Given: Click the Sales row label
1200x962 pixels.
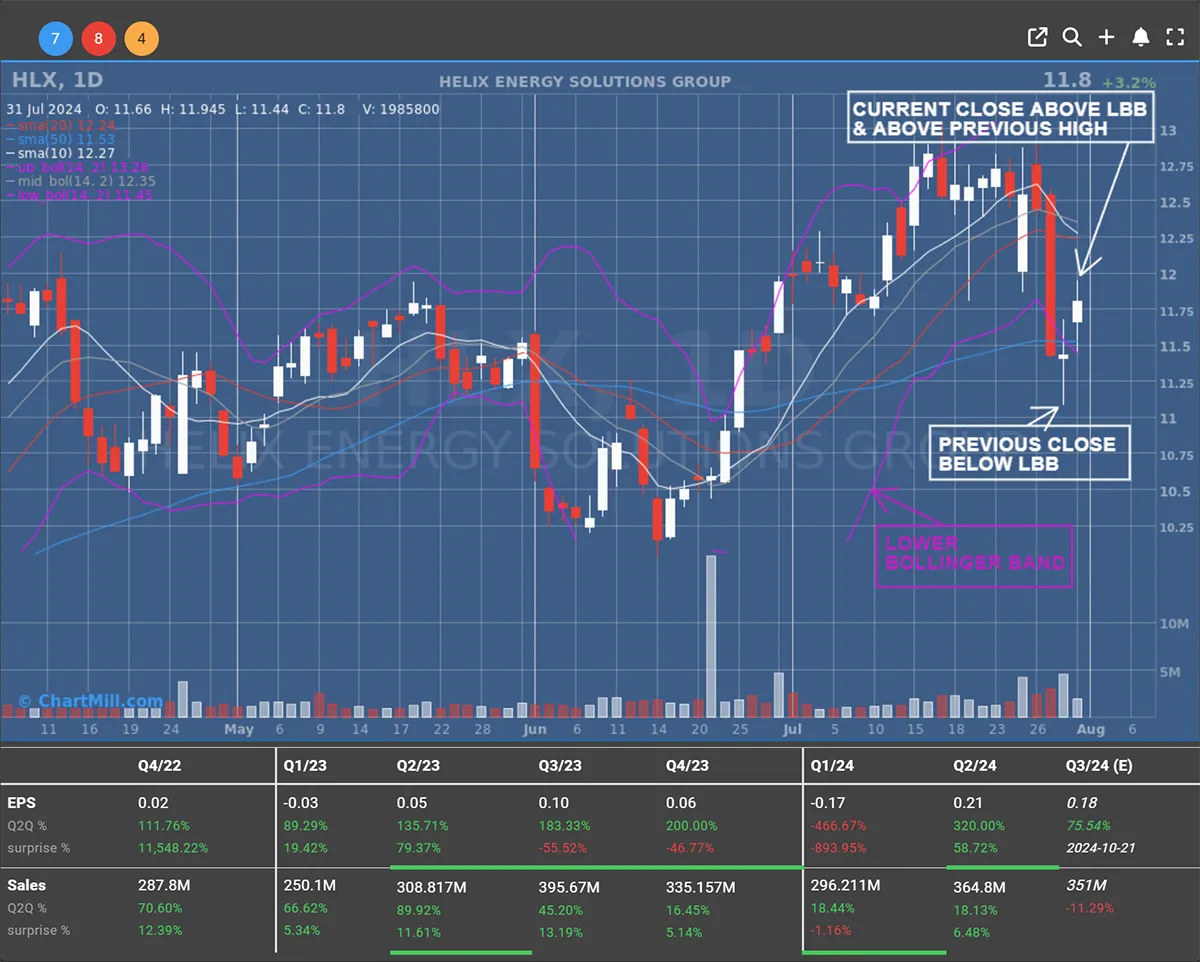Looking at the screenshot, I should coord(27,885).
